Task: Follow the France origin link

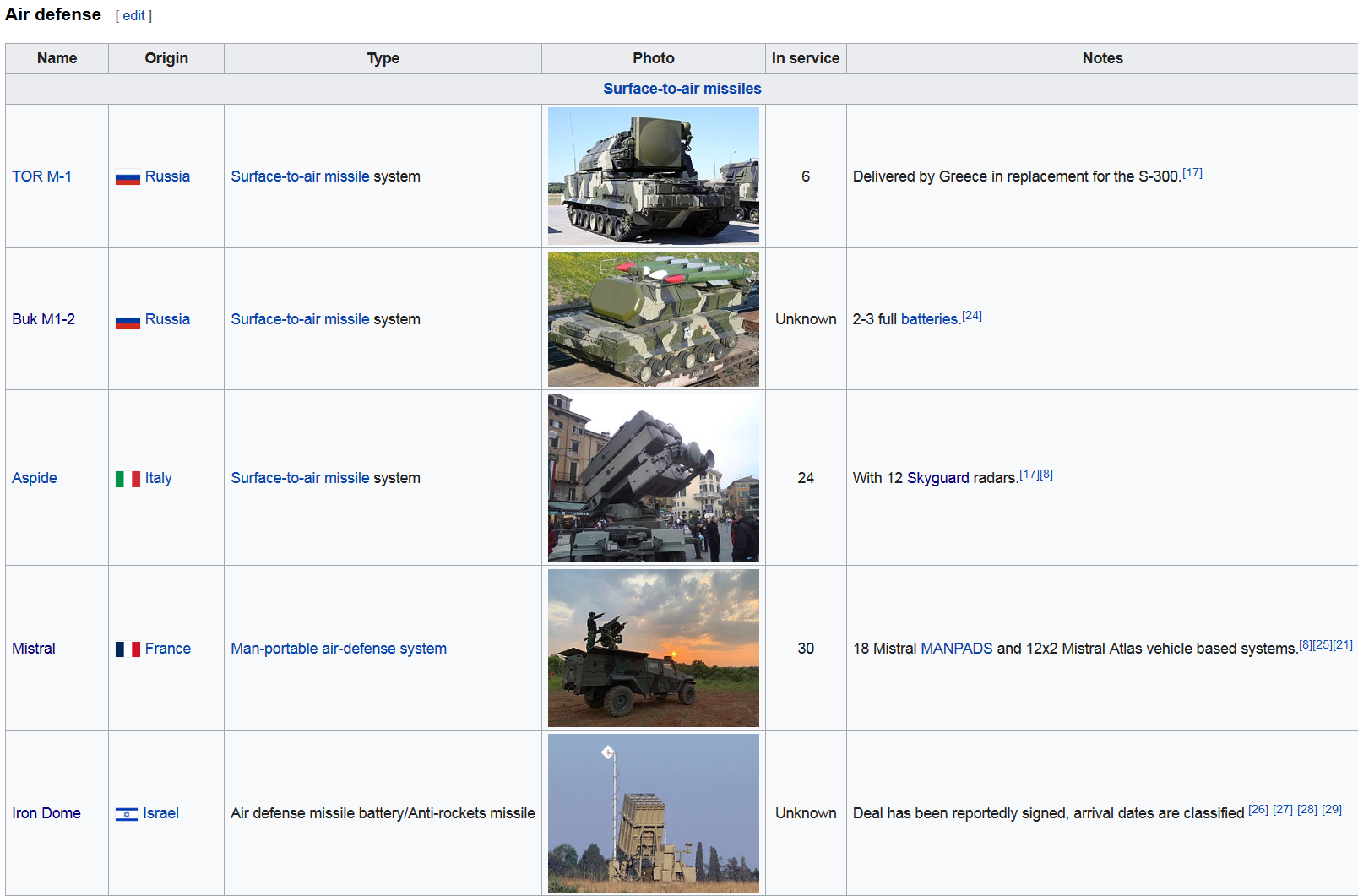Action: (x=168, y=649)
